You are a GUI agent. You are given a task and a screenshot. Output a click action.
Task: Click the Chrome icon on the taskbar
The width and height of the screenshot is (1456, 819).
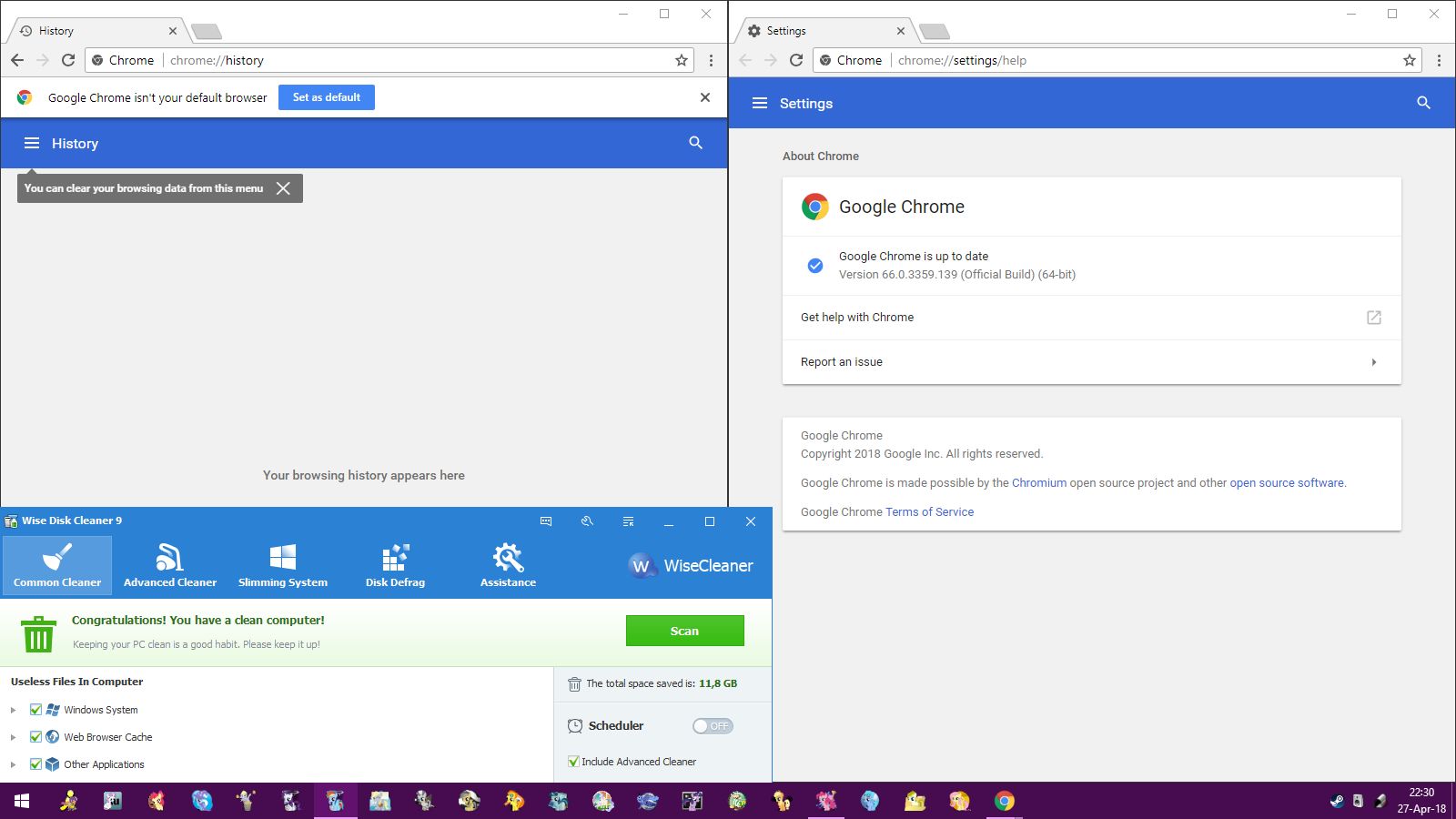[x=1004, y=801]
